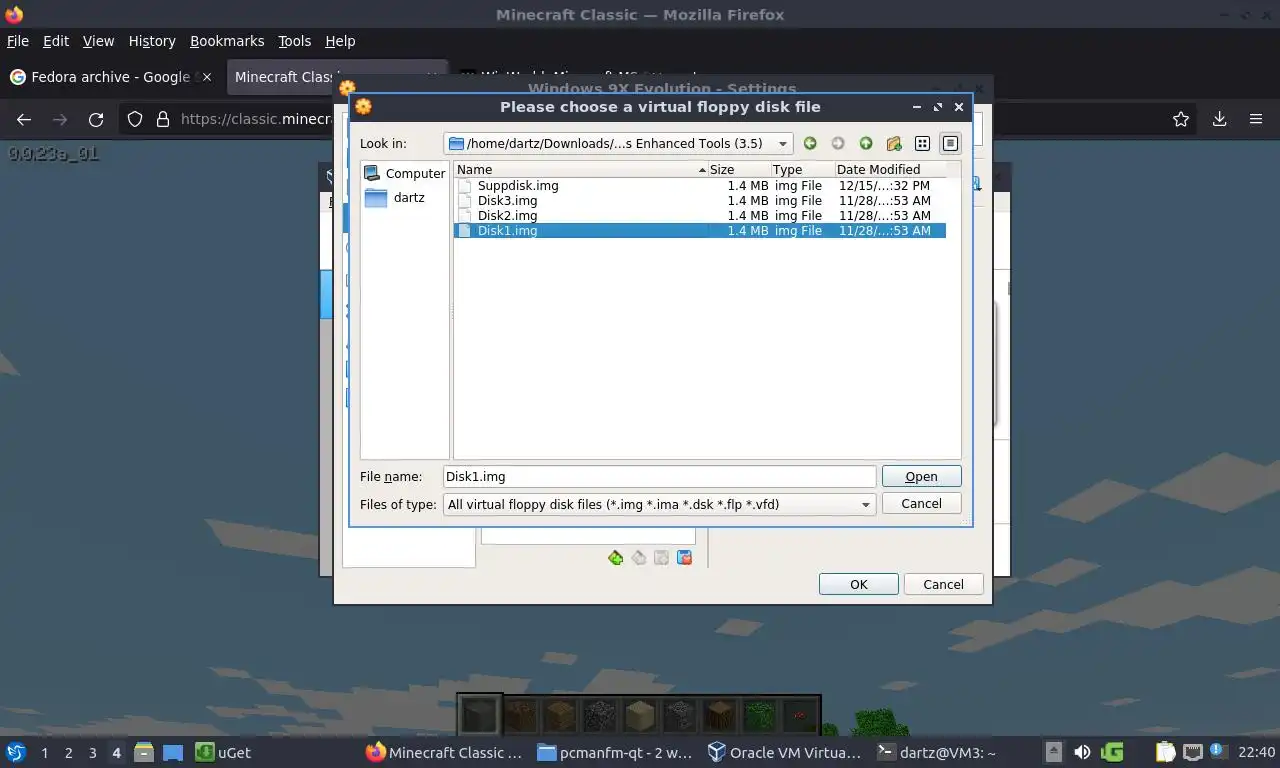Open the system application menu
This screenshot has width=1280, height=768.
coord(16,752)
